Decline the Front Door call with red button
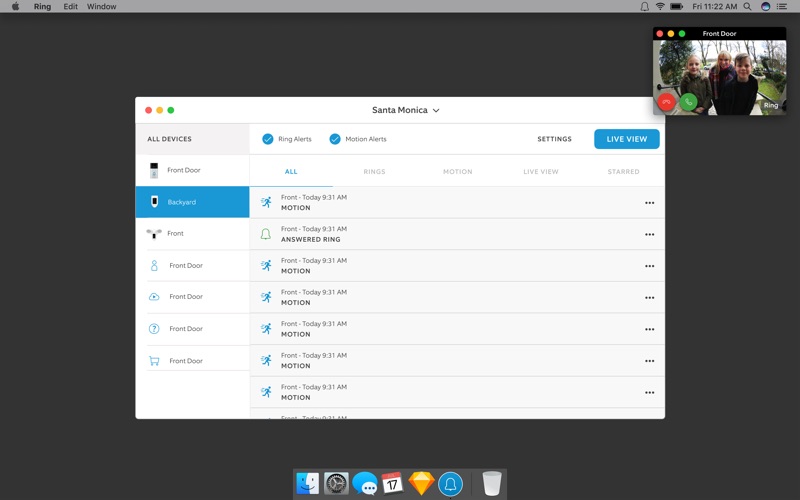 666,102
